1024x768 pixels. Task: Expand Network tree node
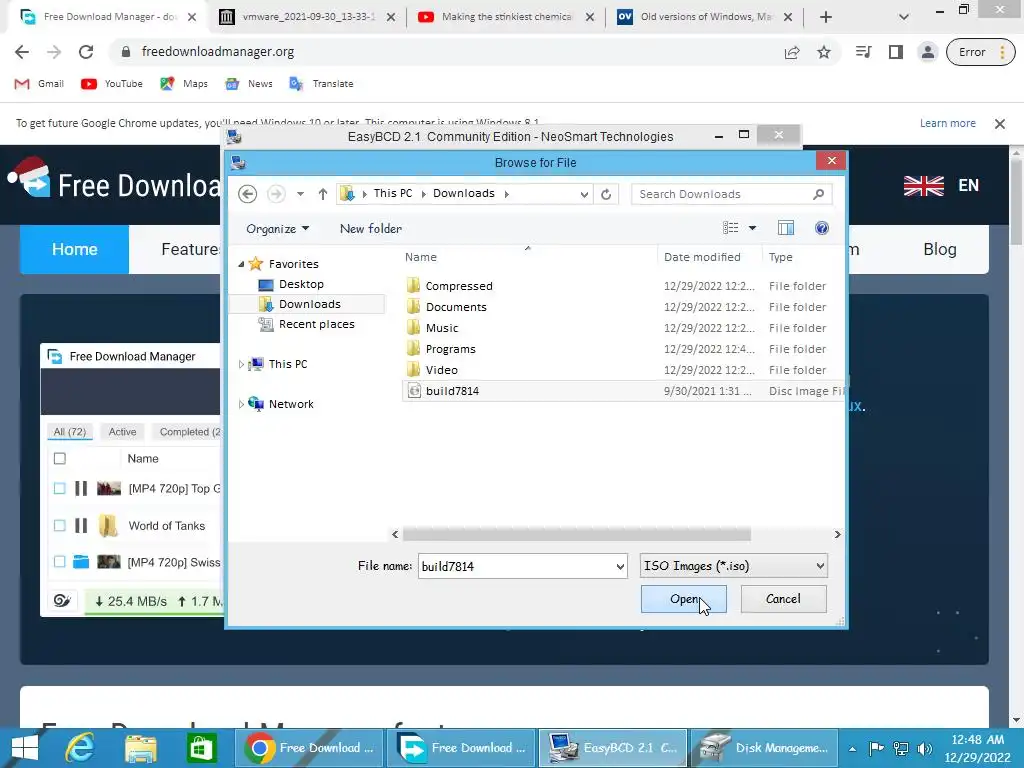[x=241, y=404]
